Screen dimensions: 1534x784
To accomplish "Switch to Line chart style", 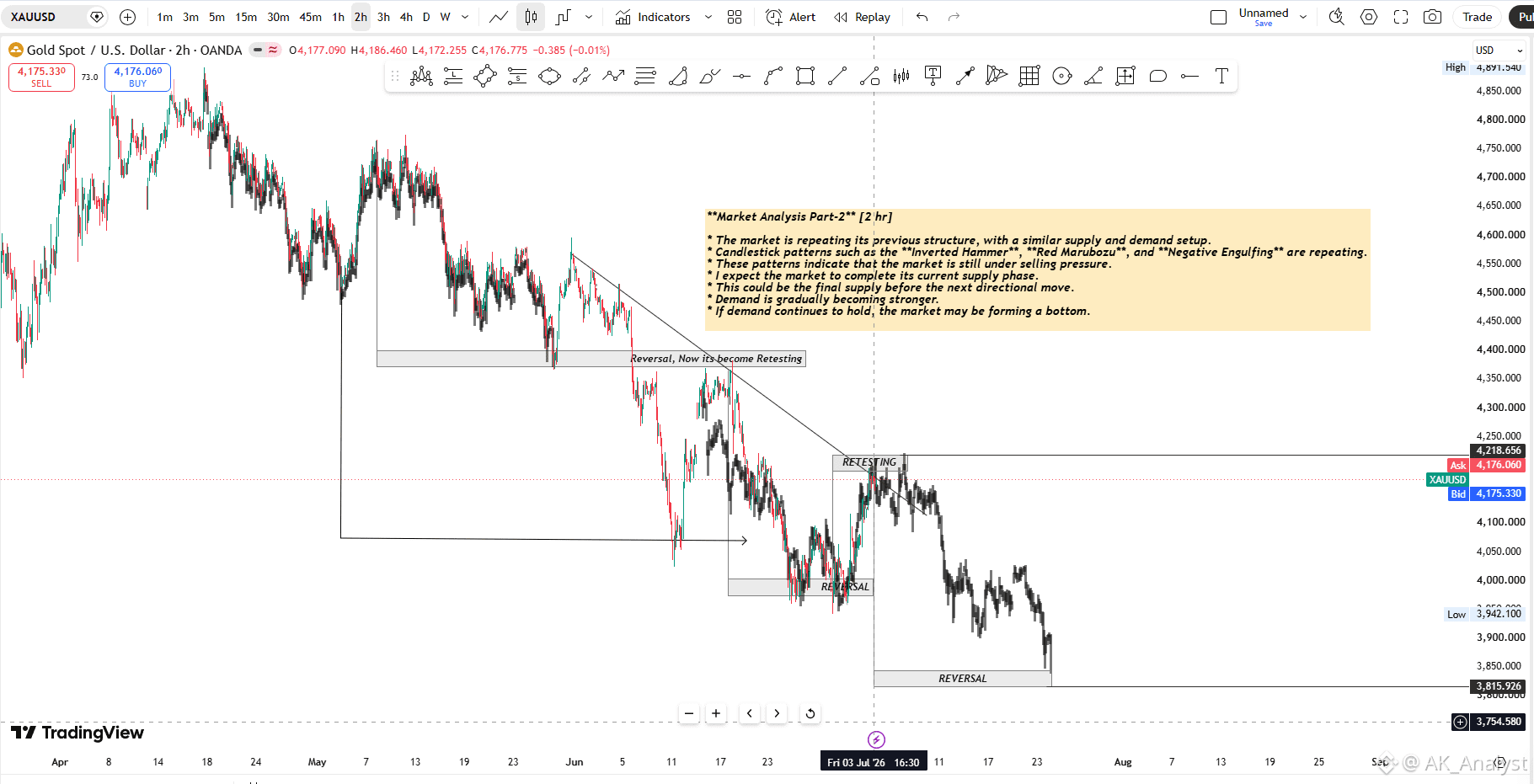I will (499, 17).
